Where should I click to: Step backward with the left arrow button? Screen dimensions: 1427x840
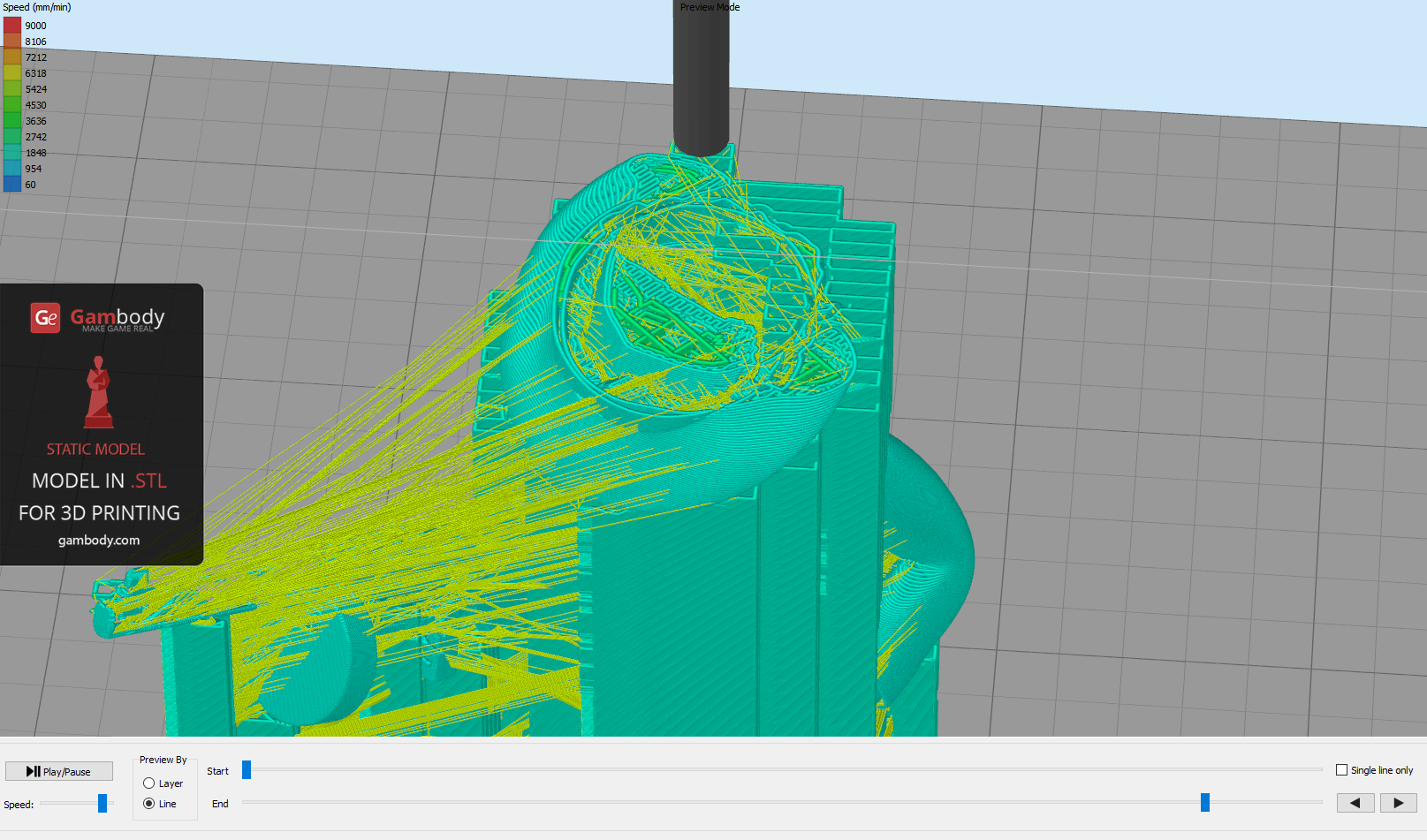point(1355,803)
